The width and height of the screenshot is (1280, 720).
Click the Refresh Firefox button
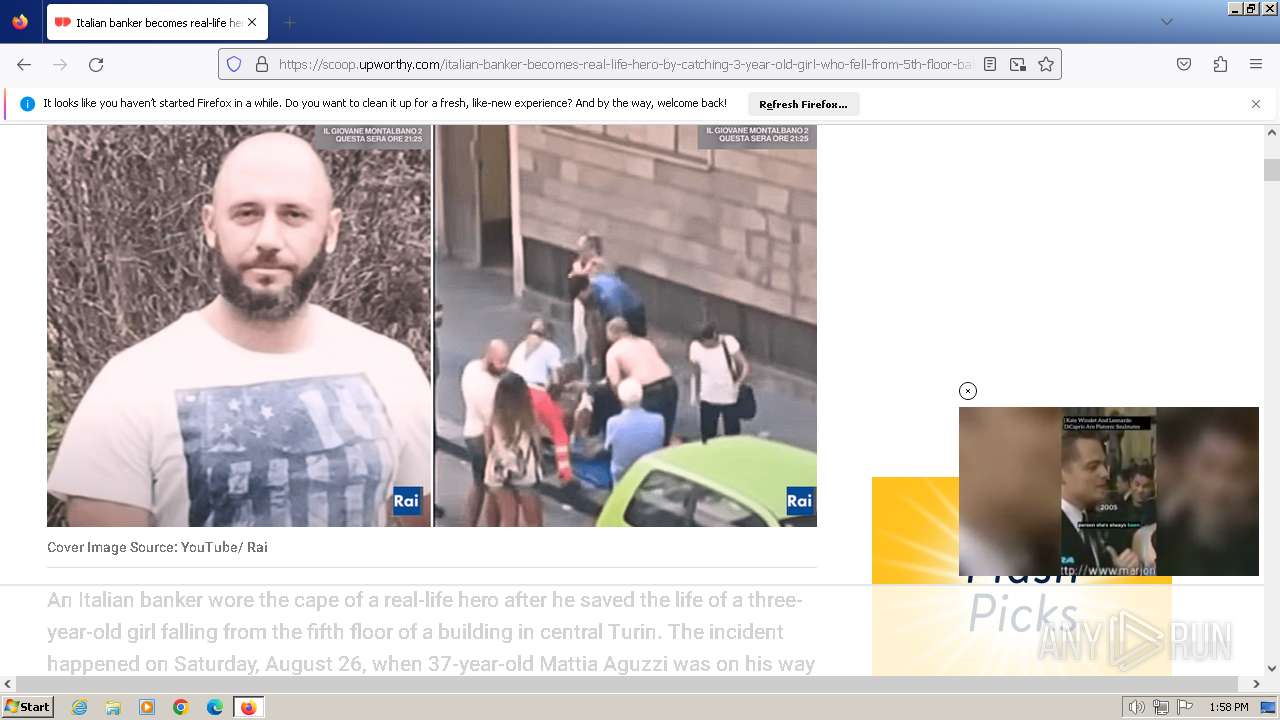click(803, 104)
